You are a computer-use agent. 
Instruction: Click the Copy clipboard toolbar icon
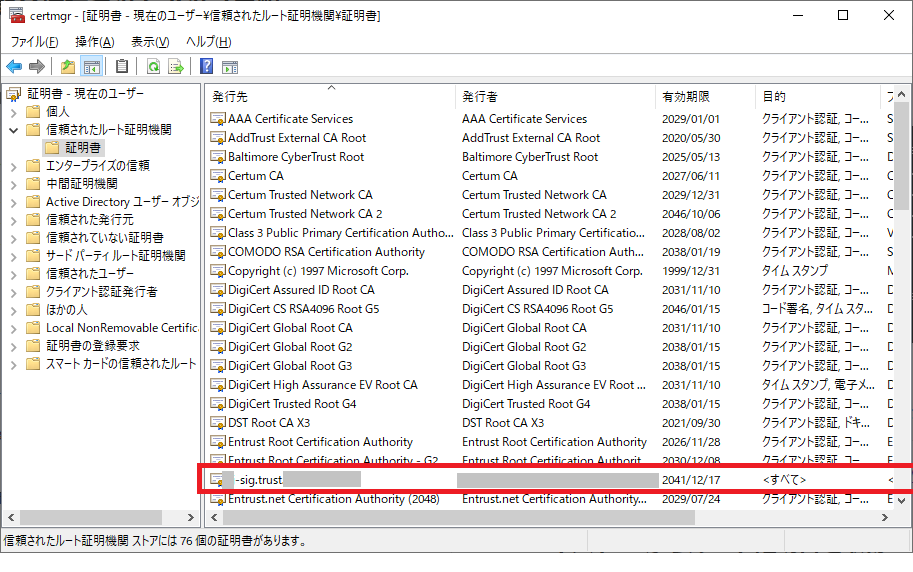(122, 67)
